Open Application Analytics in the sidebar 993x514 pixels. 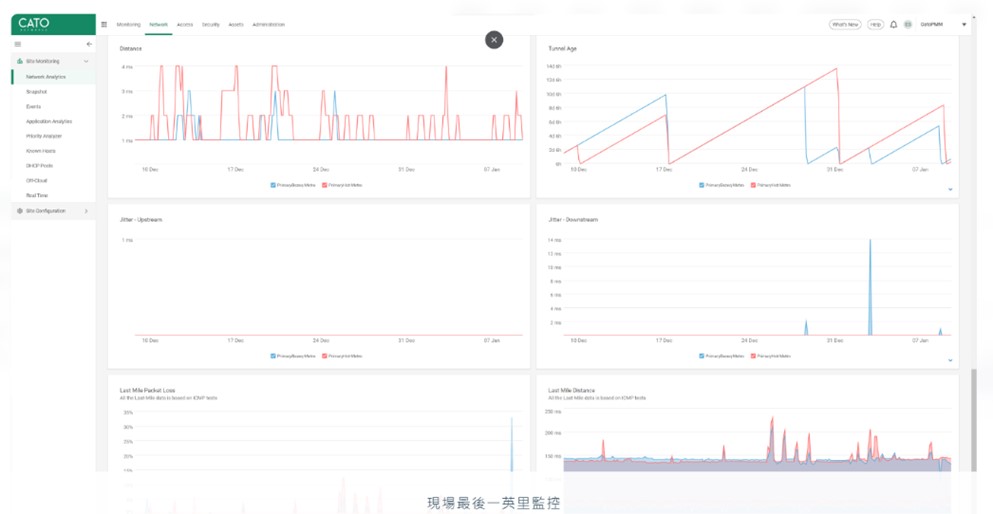coord(49,121)
